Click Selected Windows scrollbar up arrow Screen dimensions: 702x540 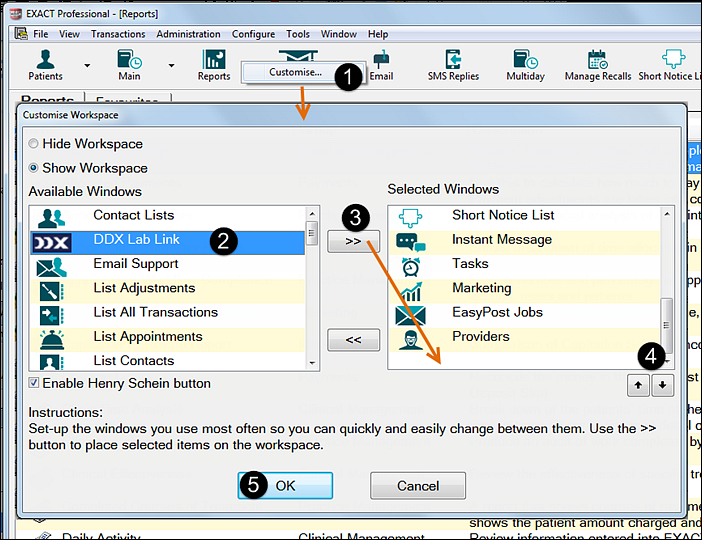[667, 214]
